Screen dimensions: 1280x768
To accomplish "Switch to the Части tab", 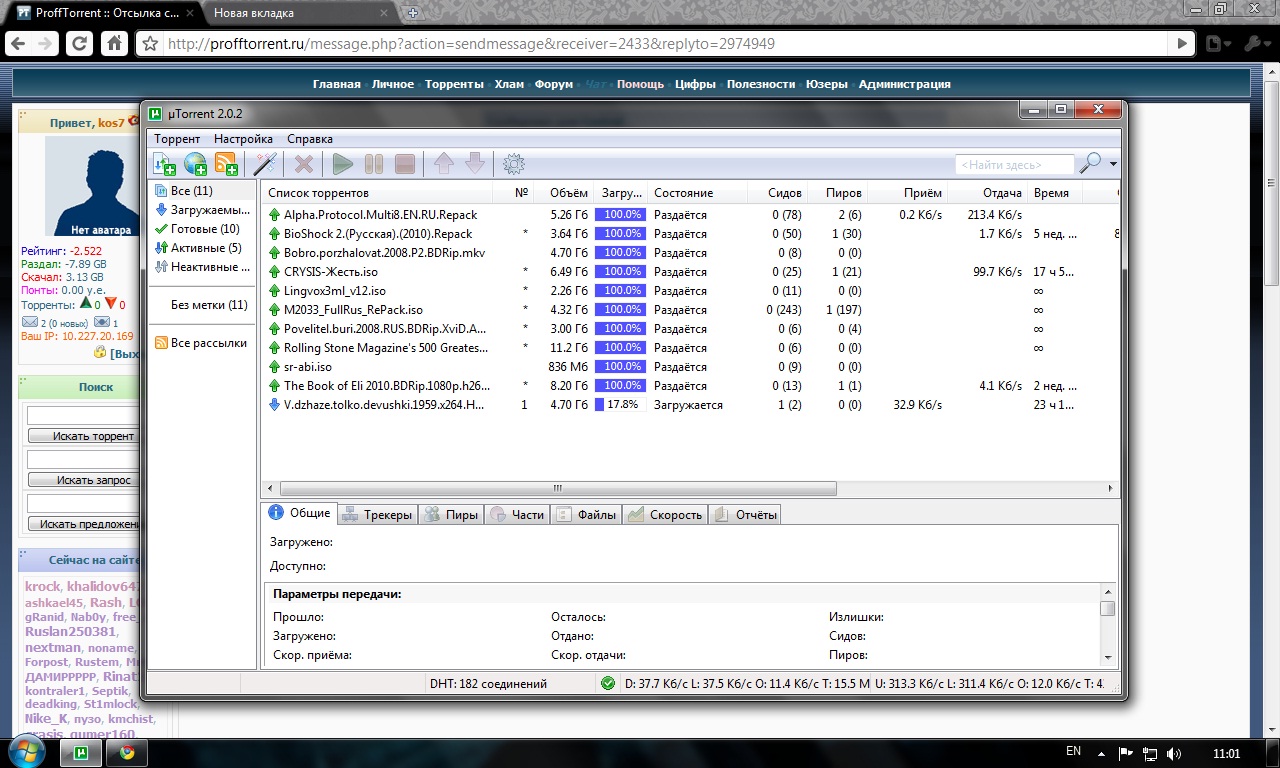I will point(517,515).
